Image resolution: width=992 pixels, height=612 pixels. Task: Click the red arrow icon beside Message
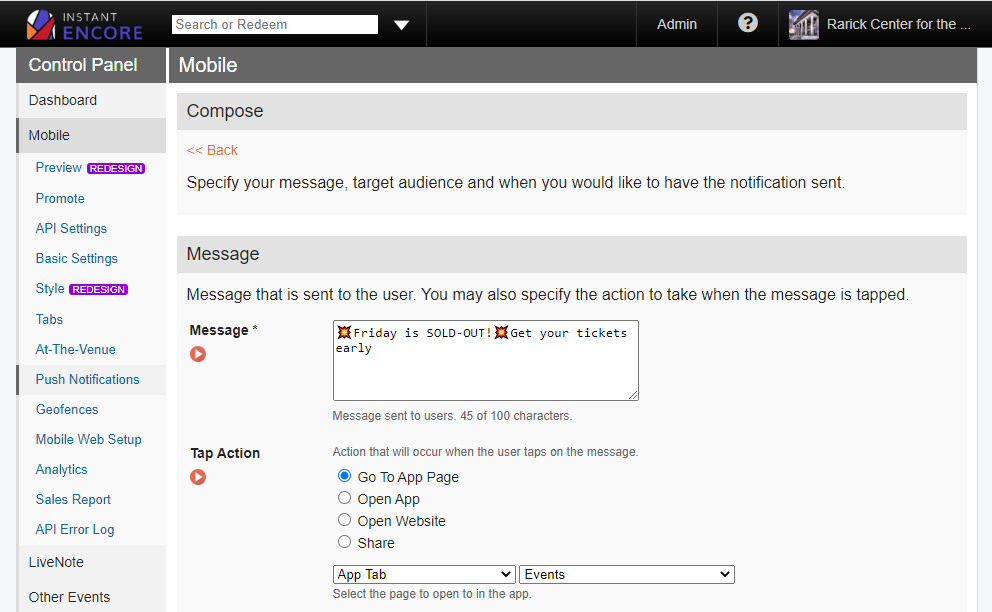(197, 353)
